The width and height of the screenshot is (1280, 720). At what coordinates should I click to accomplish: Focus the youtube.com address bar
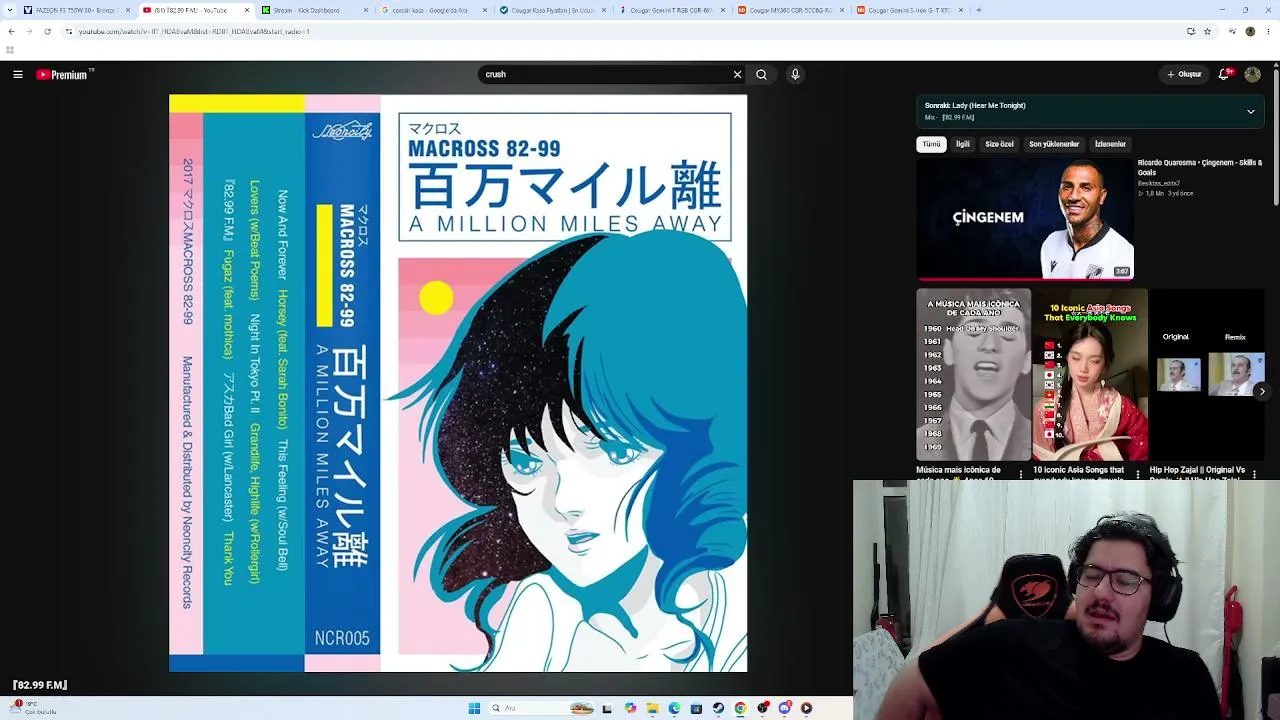click(620, 31)
